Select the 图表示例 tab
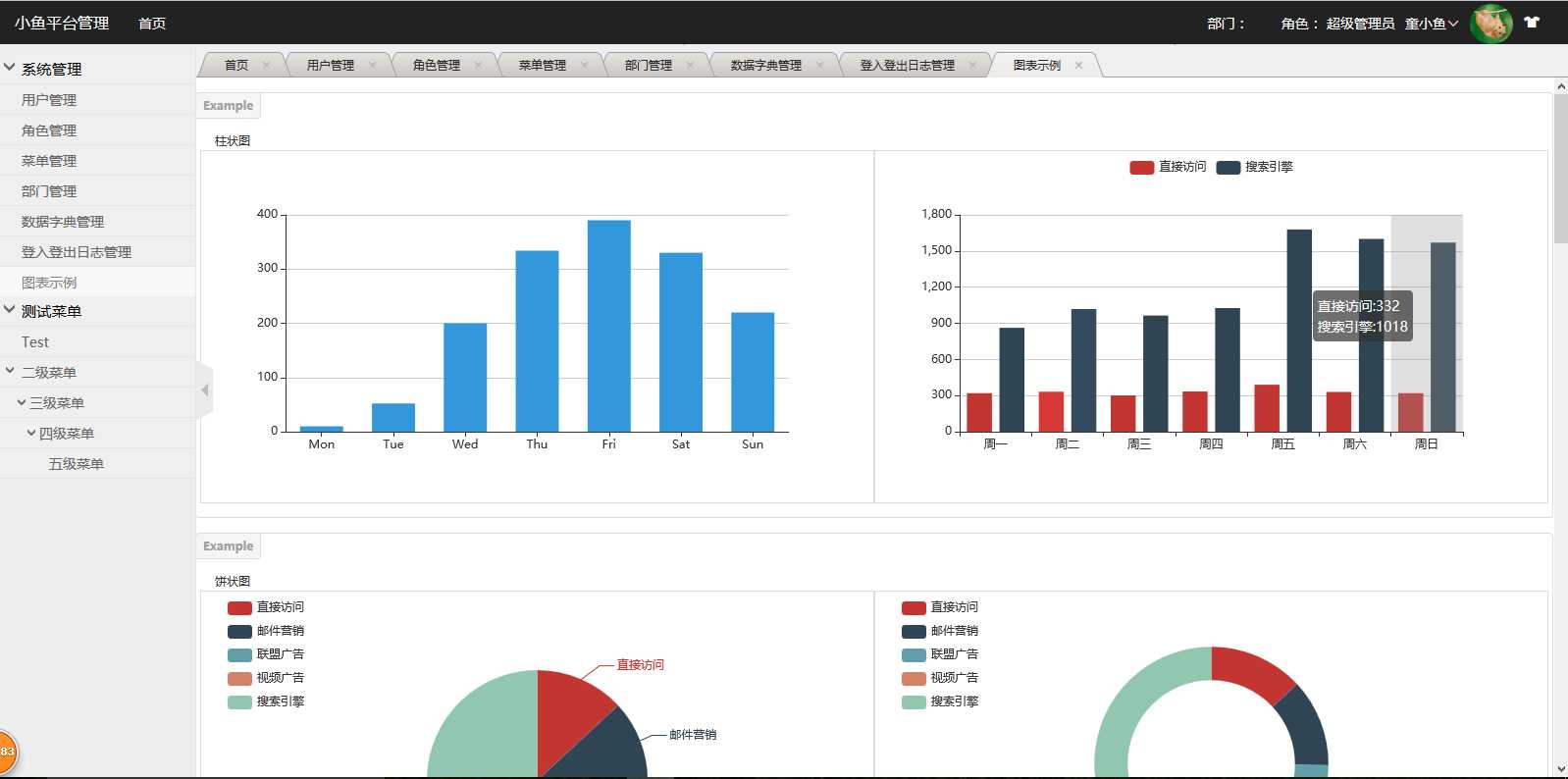 (x=1037, y=66)
